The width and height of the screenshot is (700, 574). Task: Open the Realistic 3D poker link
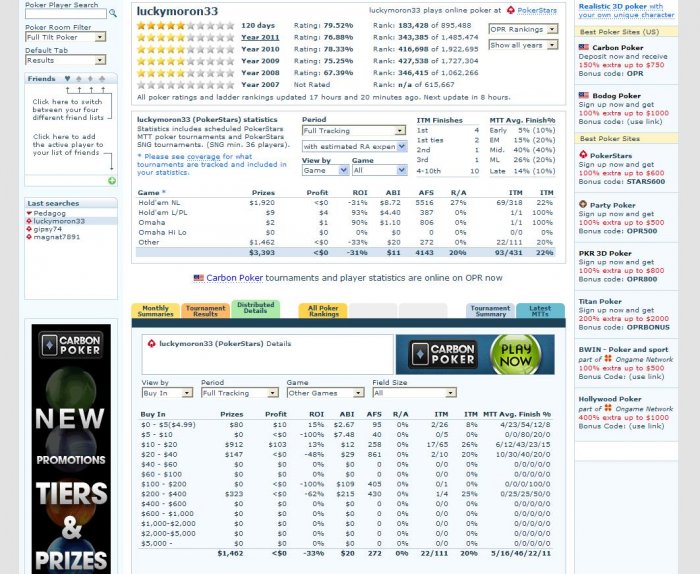point(626,10)
